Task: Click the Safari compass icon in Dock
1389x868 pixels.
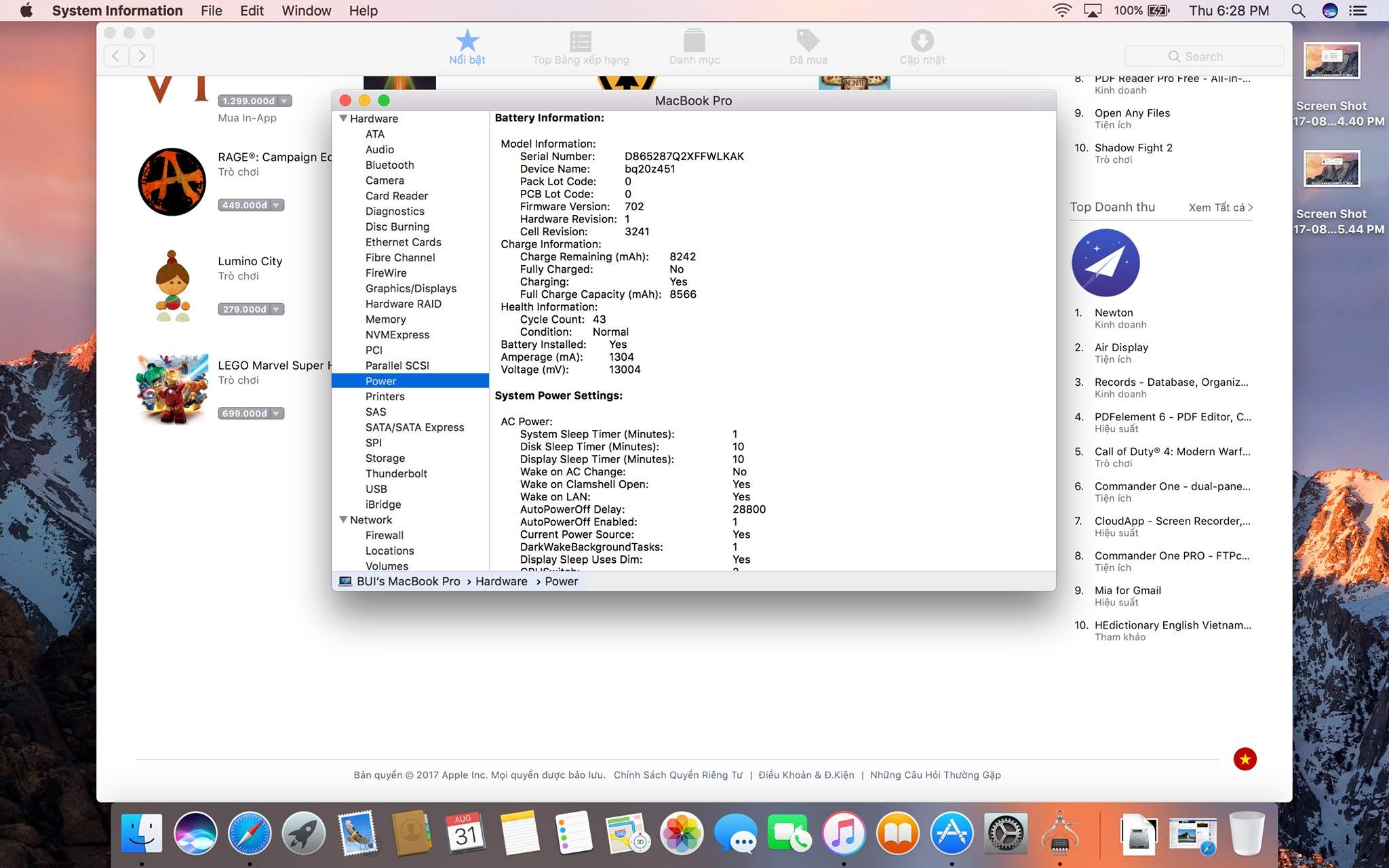Action: (x=249, y=833)
